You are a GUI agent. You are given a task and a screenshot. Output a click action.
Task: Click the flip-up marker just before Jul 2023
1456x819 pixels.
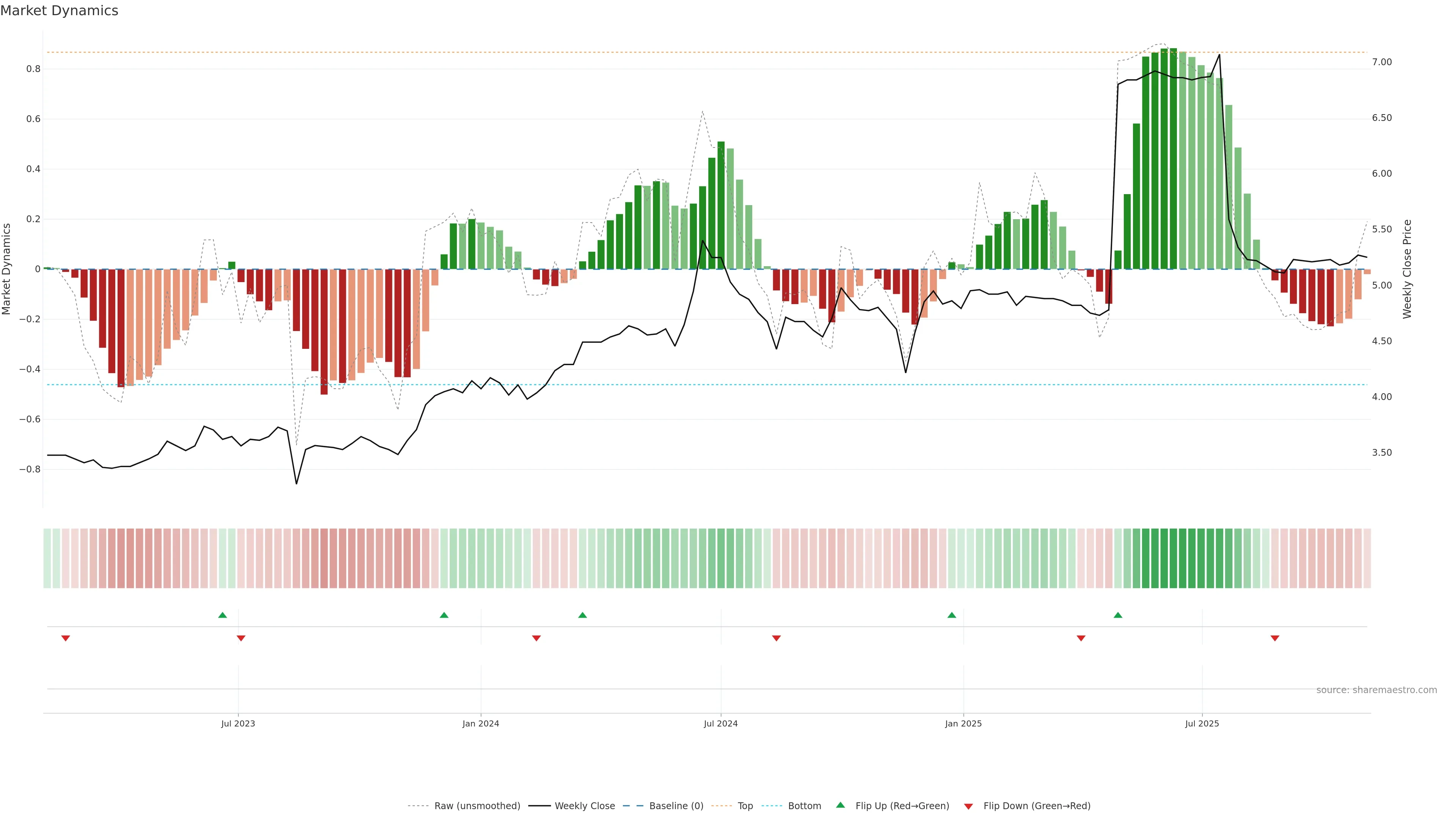pyautogui.click(x=222, y=615)
